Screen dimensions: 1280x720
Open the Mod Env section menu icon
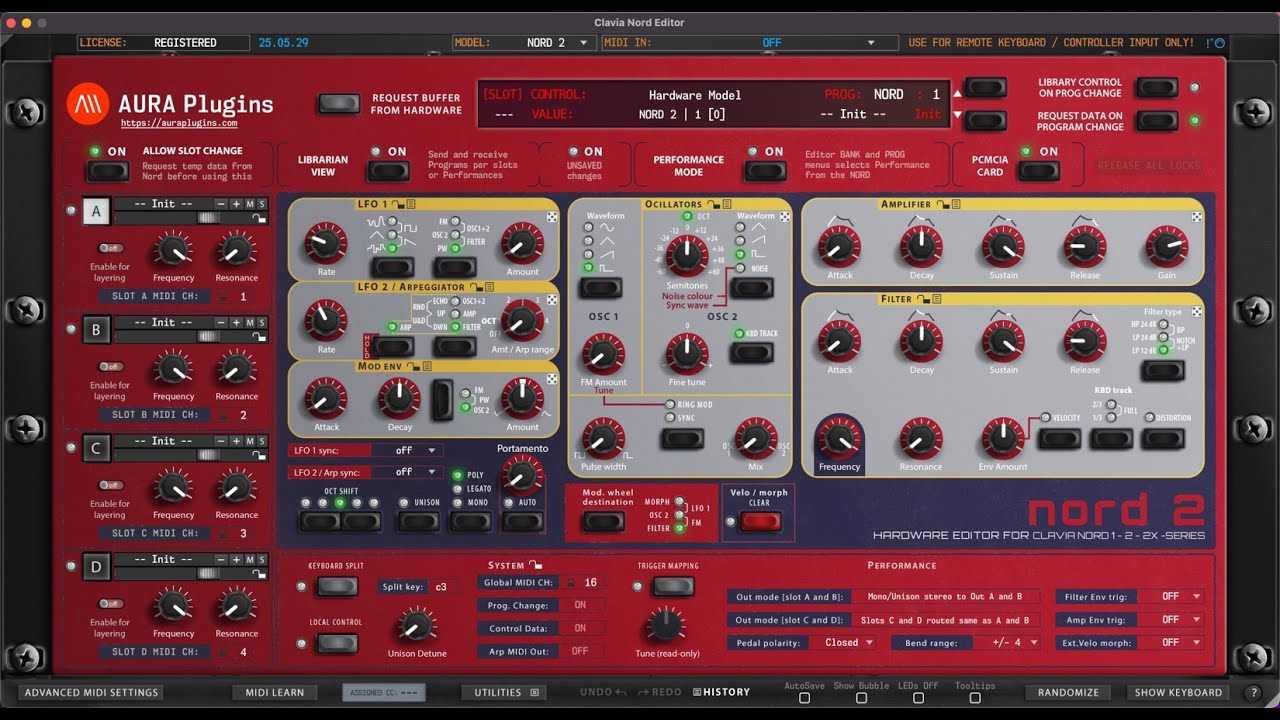[426, 367]
